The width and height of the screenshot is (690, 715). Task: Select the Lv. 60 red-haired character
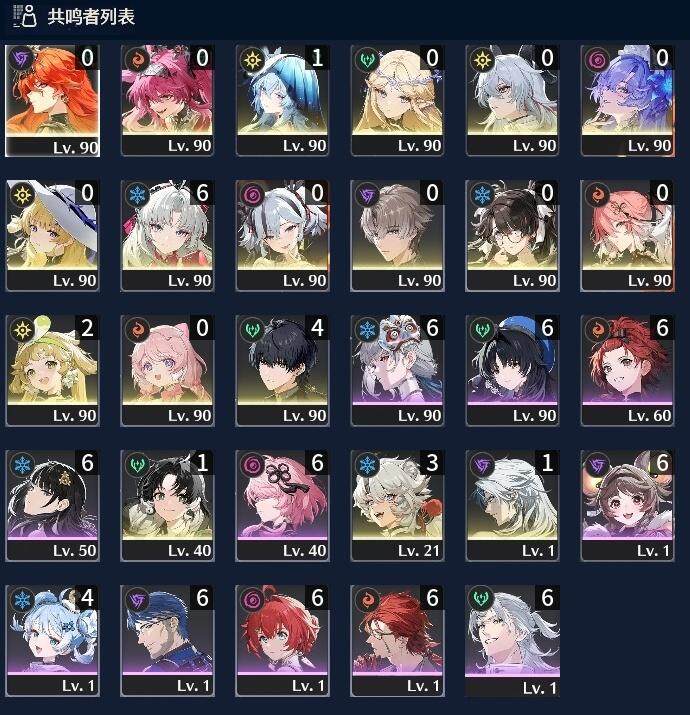627,370
